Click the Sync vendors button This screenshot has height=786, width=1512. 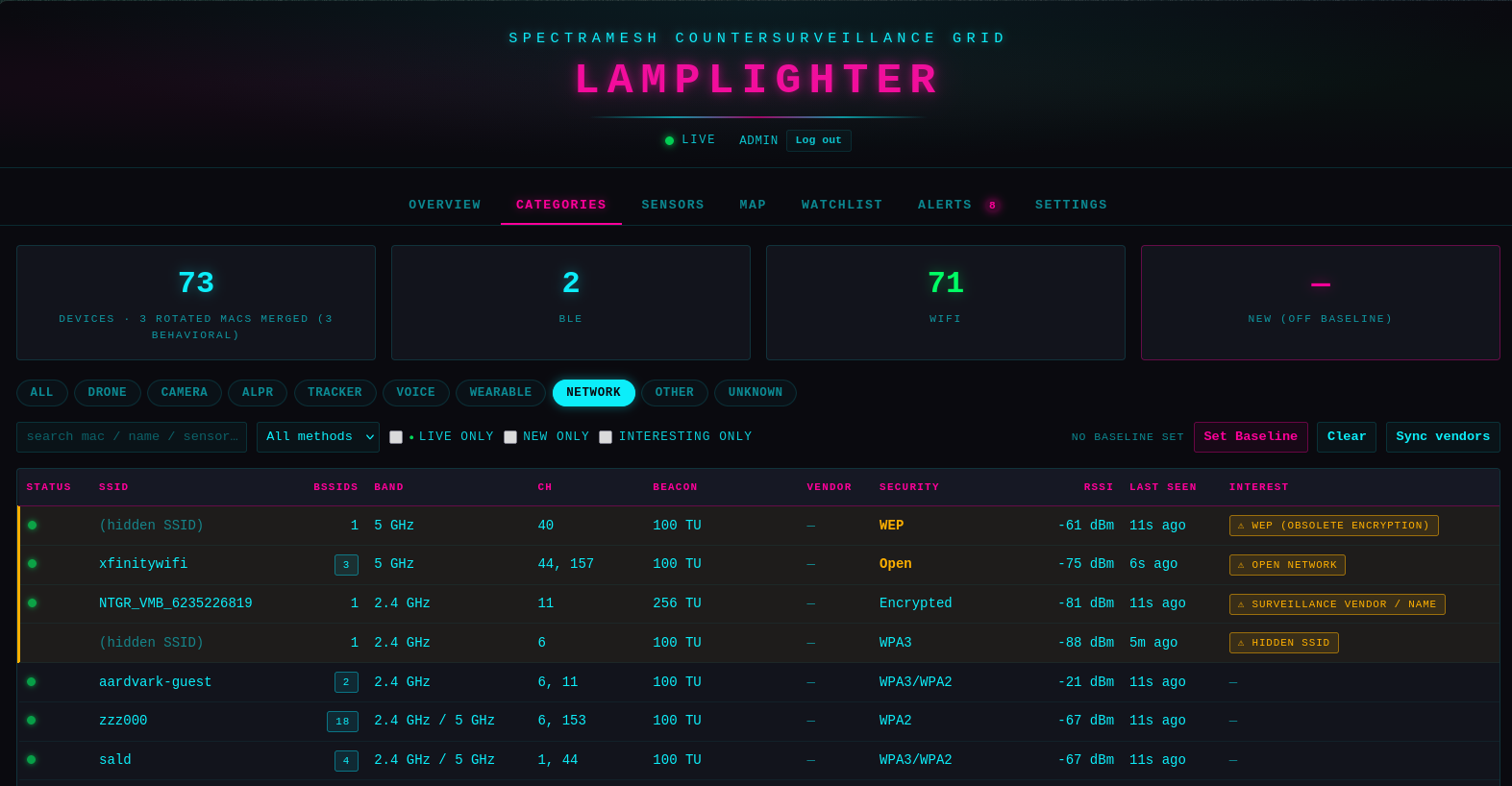click(x=1443, y=437)
